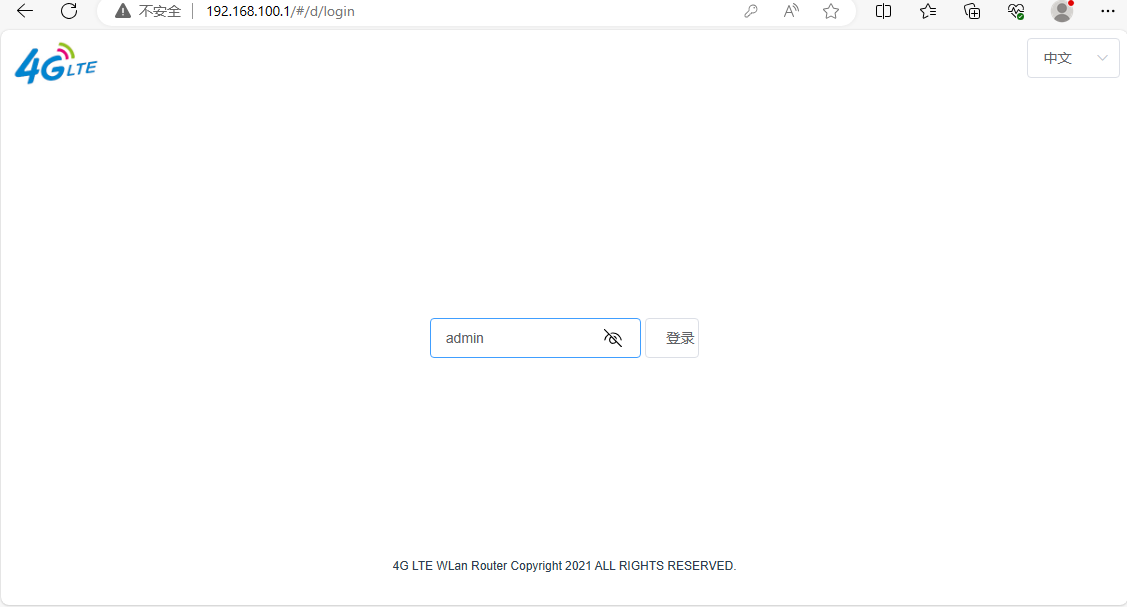This screenshot has width=1127, height=607.
Task: Click the 4G LTE logo
Action: coord(56,63)
